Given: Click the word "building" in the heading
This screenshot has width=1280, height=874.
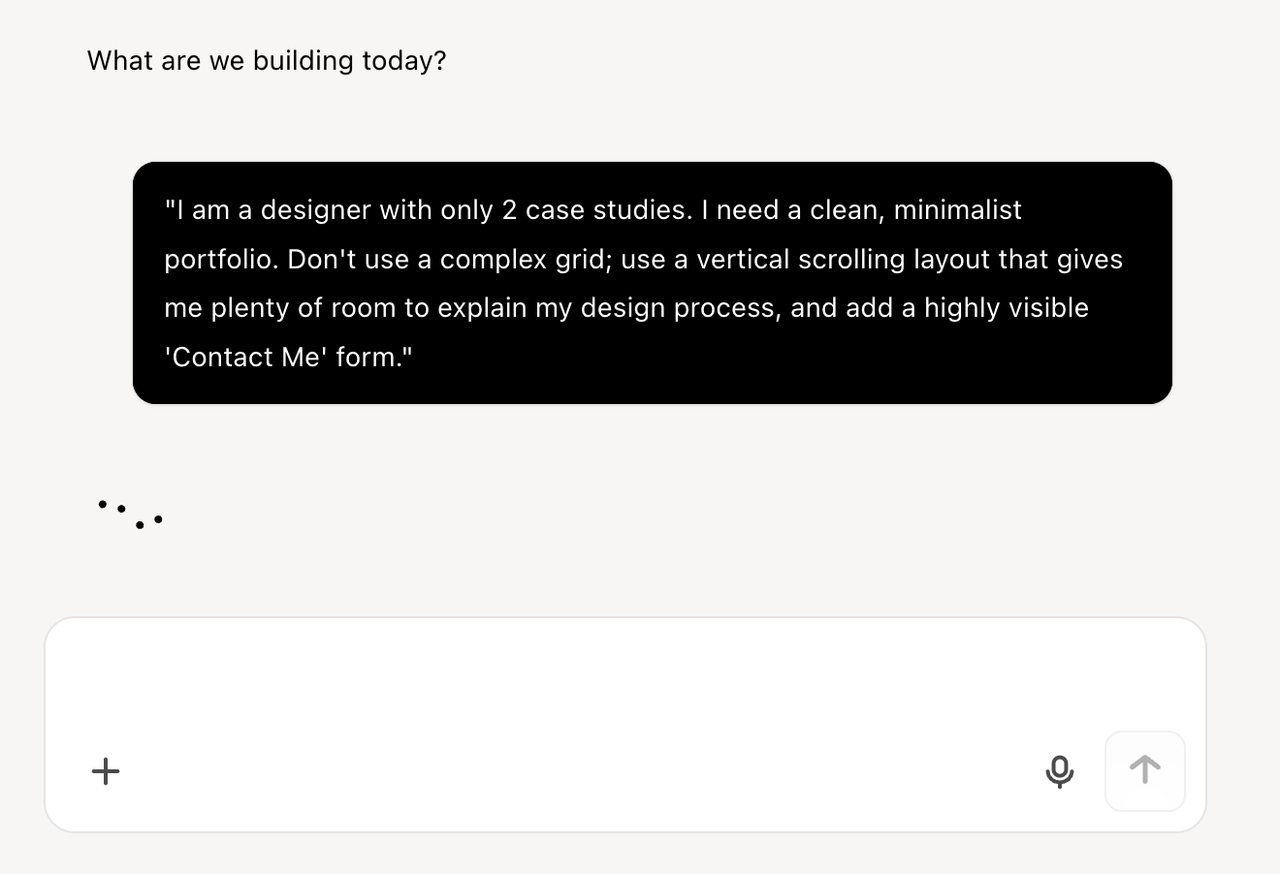Looking at the screenshot, I should 303,61.
